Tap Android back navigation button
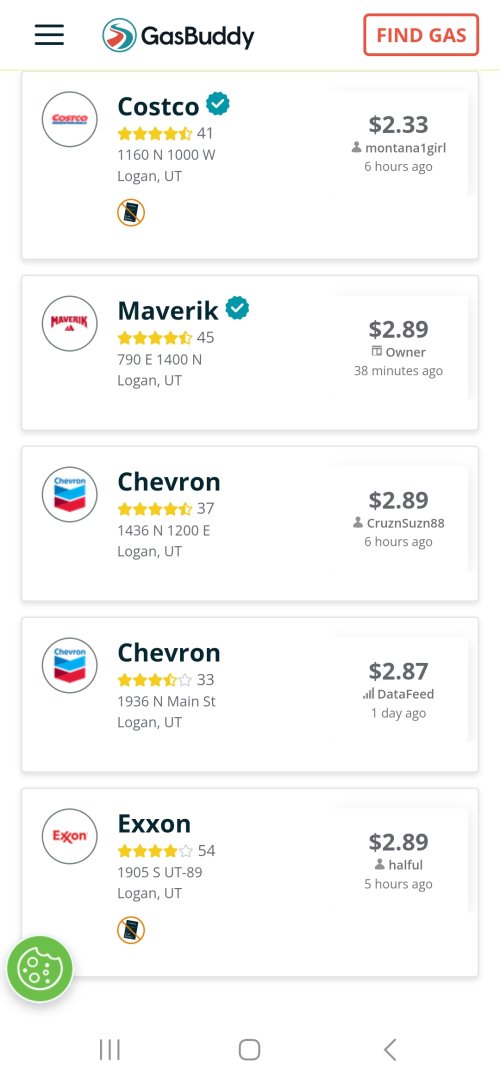This screenshot has width=500, height=1084. point(390,1049)
